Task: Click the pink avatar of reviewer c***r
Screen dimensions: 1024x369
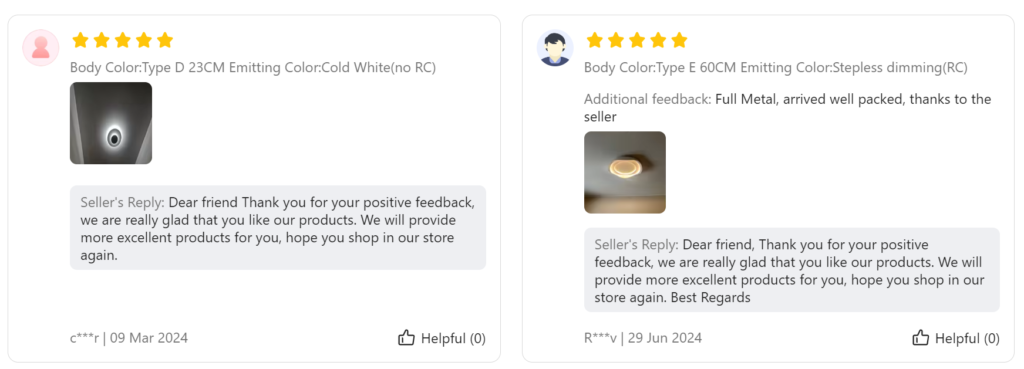Action: (40, 48)
